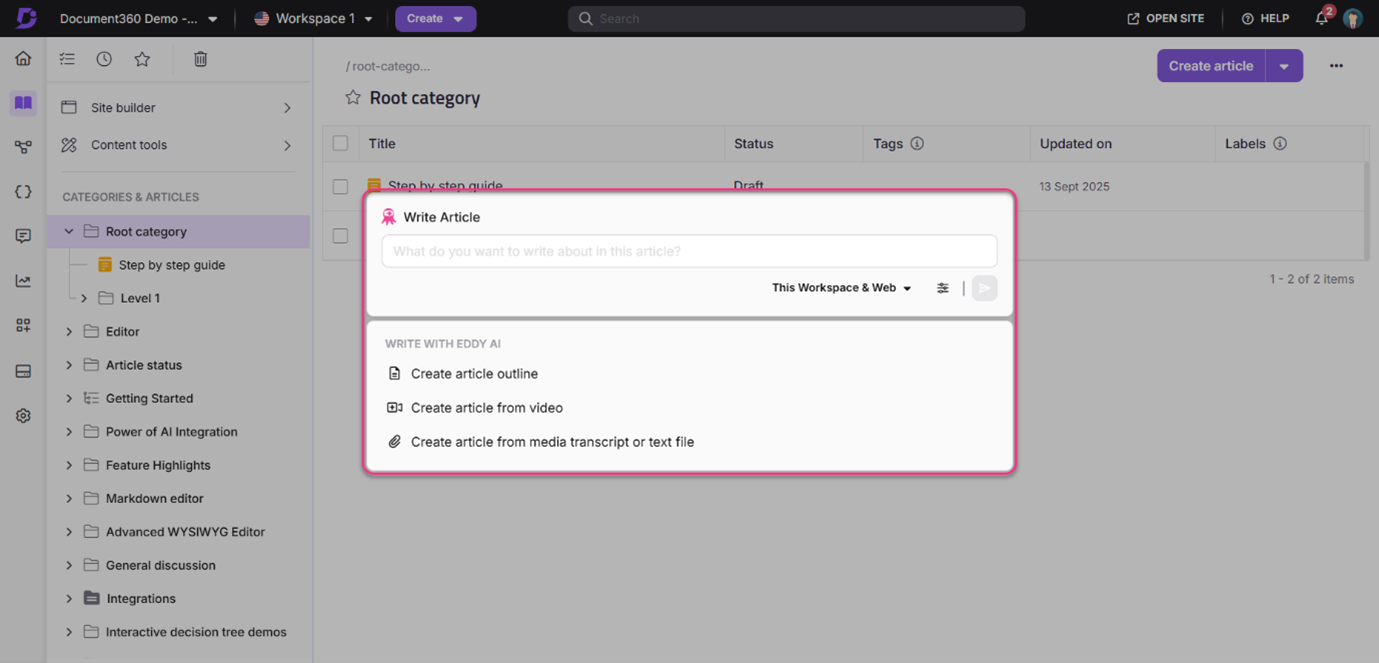Screen dimensions: 1379x663
Task: Click the Eddy AI Write Article icon
Action: coord(389,217)
